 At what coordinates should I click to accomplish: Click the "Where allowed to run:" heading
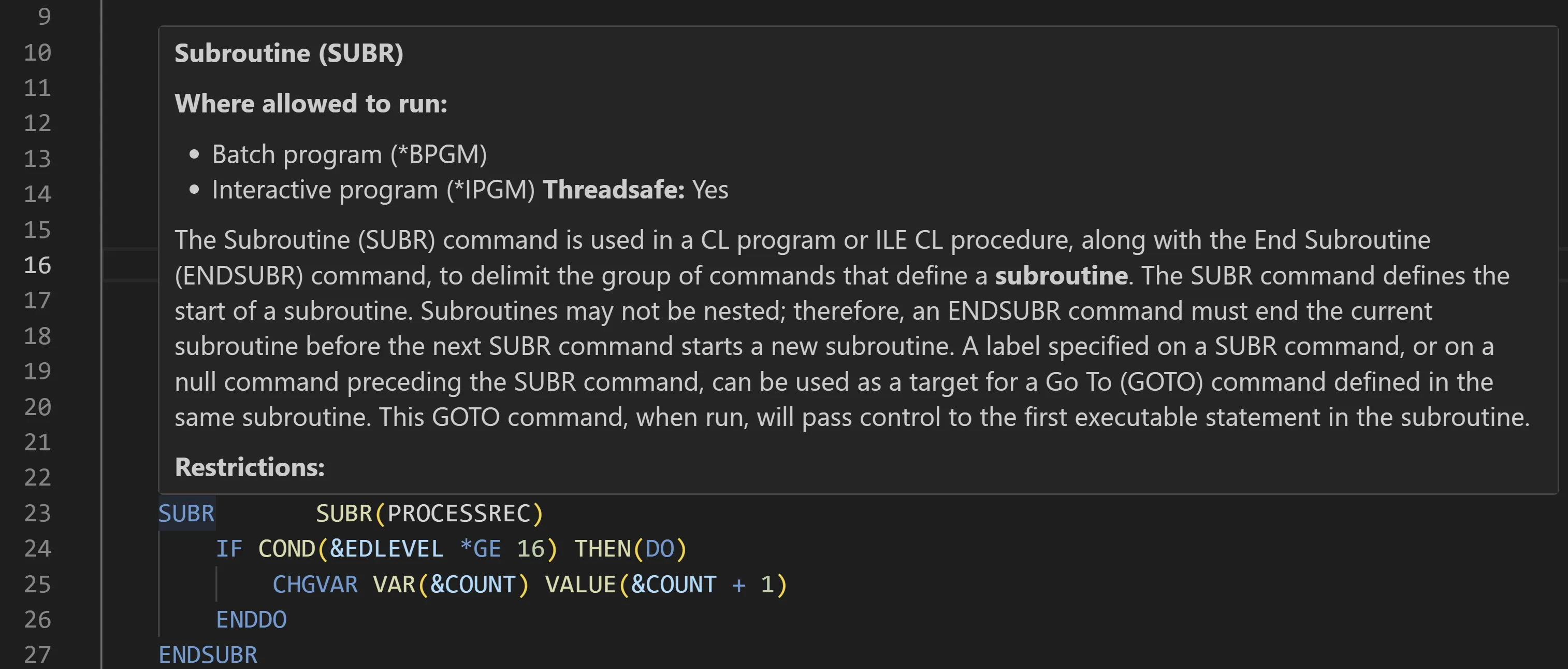coord(310,104)
